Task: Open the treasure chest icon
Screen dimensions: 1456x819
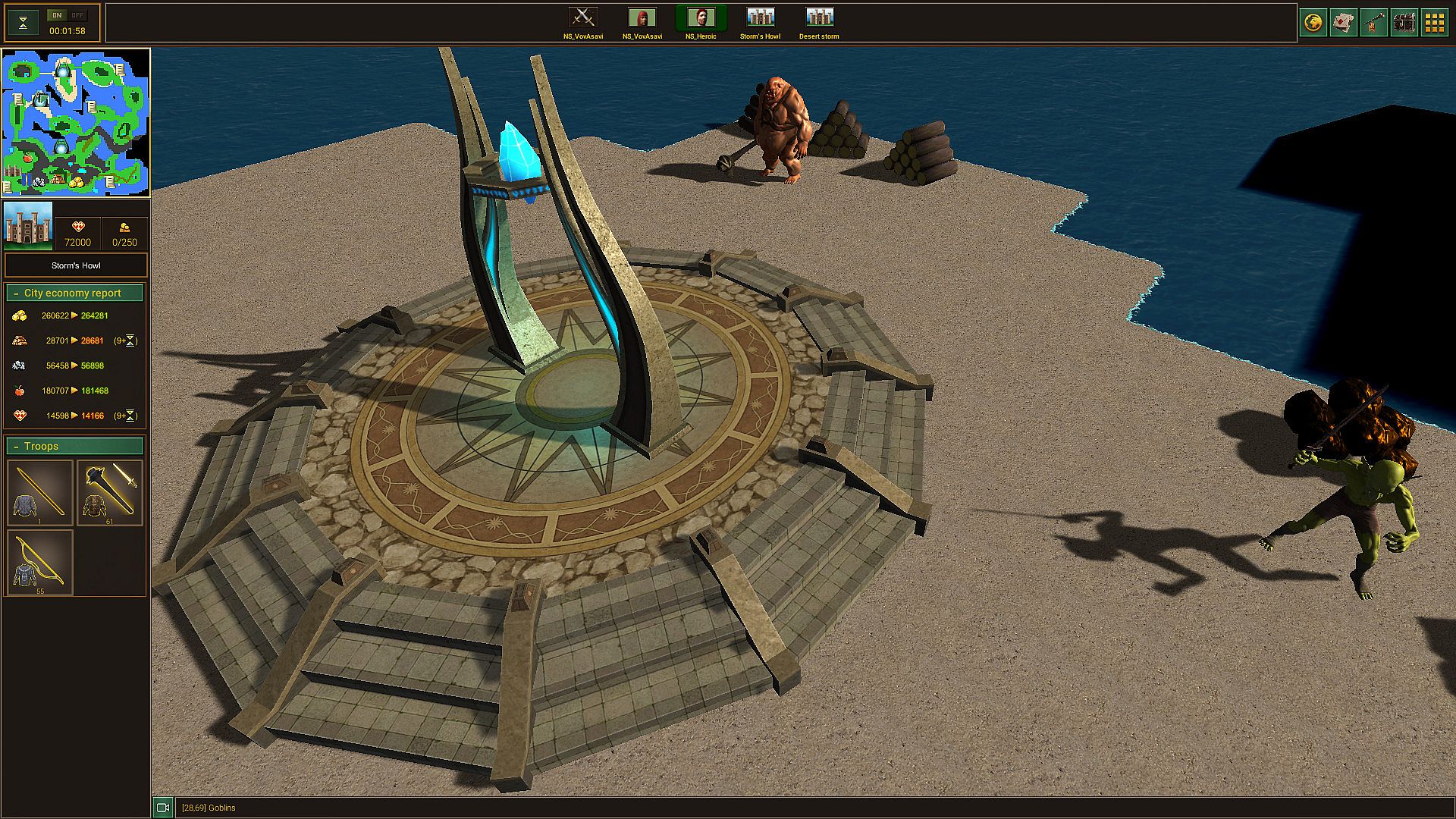Action: (1404, 23)
